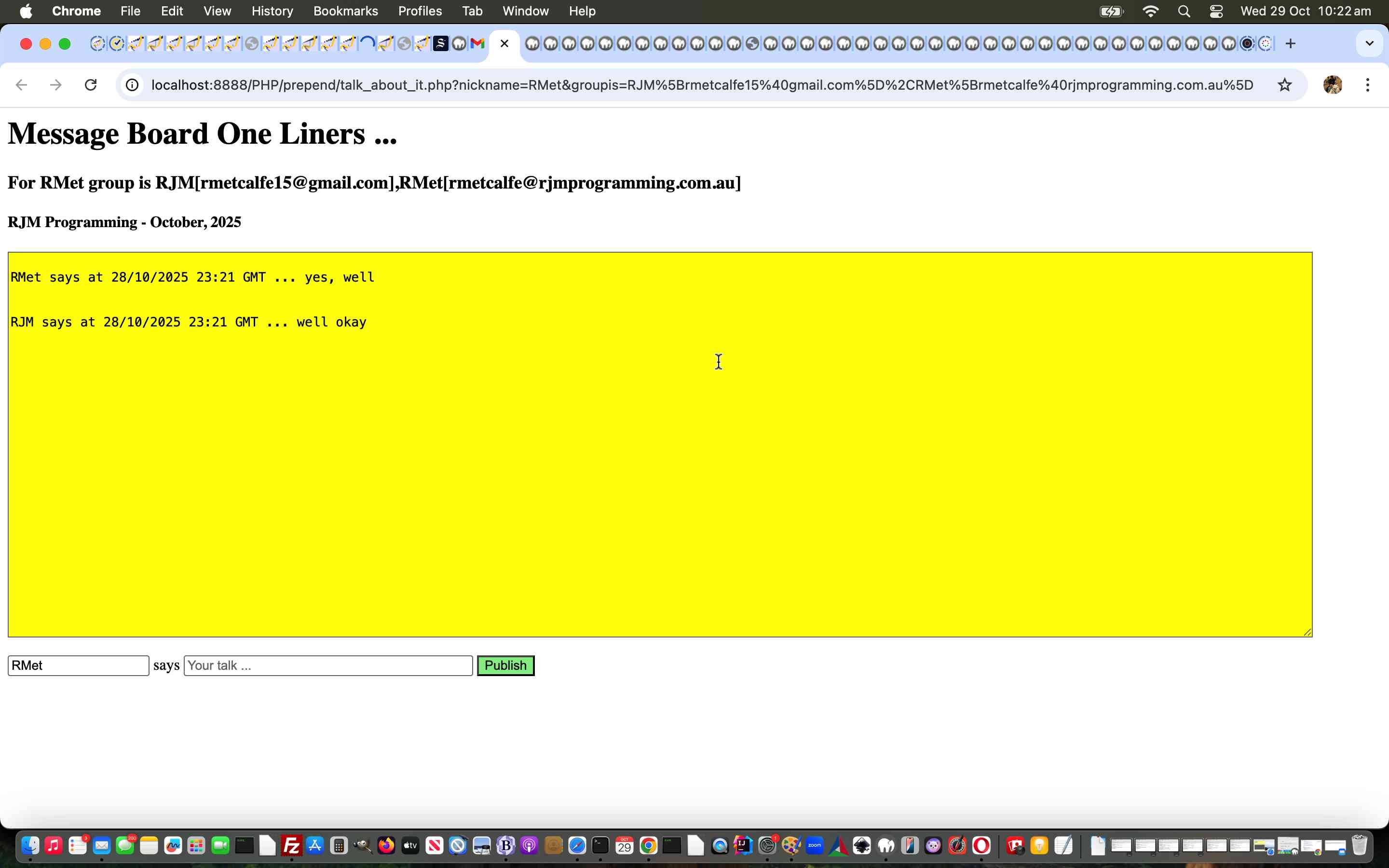Open Control Center from the menu bar
Image resolution: width=1389 pixels, height=868 pixels.
point(1216,11)
